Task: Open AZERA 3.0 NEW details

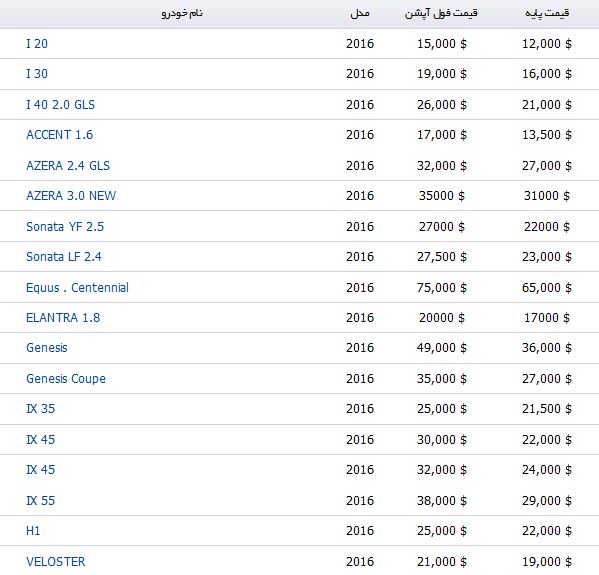Action: pyautogui.click(x=71, y=195)
